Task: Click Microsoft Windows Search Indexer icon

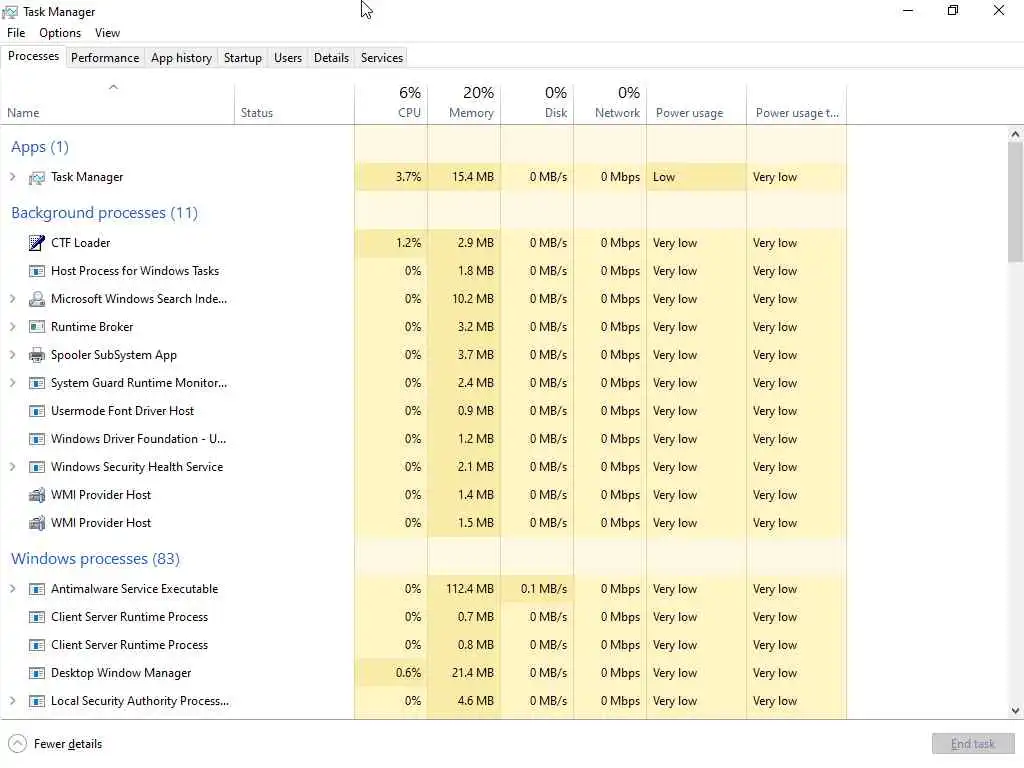Action: pyautogui.click(x=37, y=299)
